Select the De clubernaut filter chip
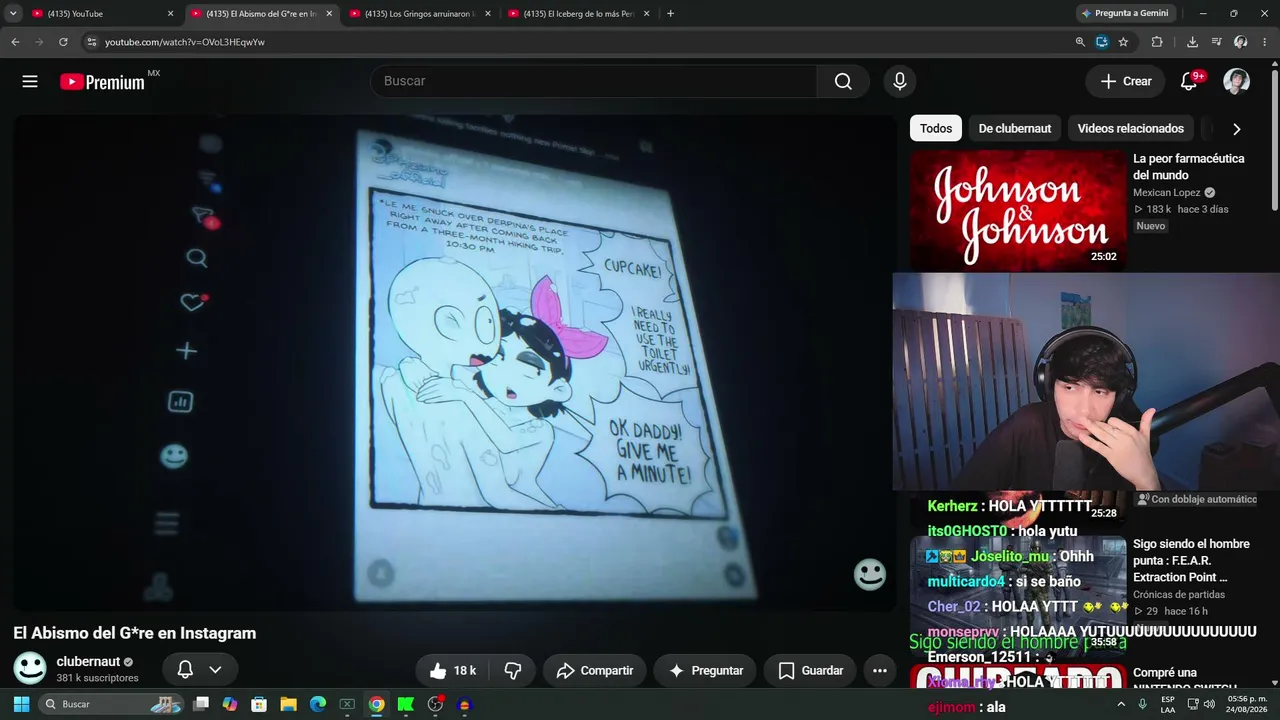 1014,128
